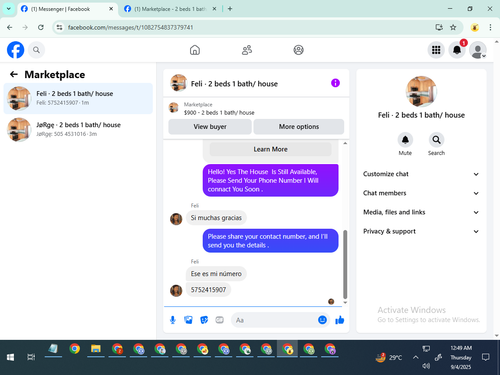Click the $900 listing header link
The width and height of the screenshot is (500, 375).
[219, 113]
